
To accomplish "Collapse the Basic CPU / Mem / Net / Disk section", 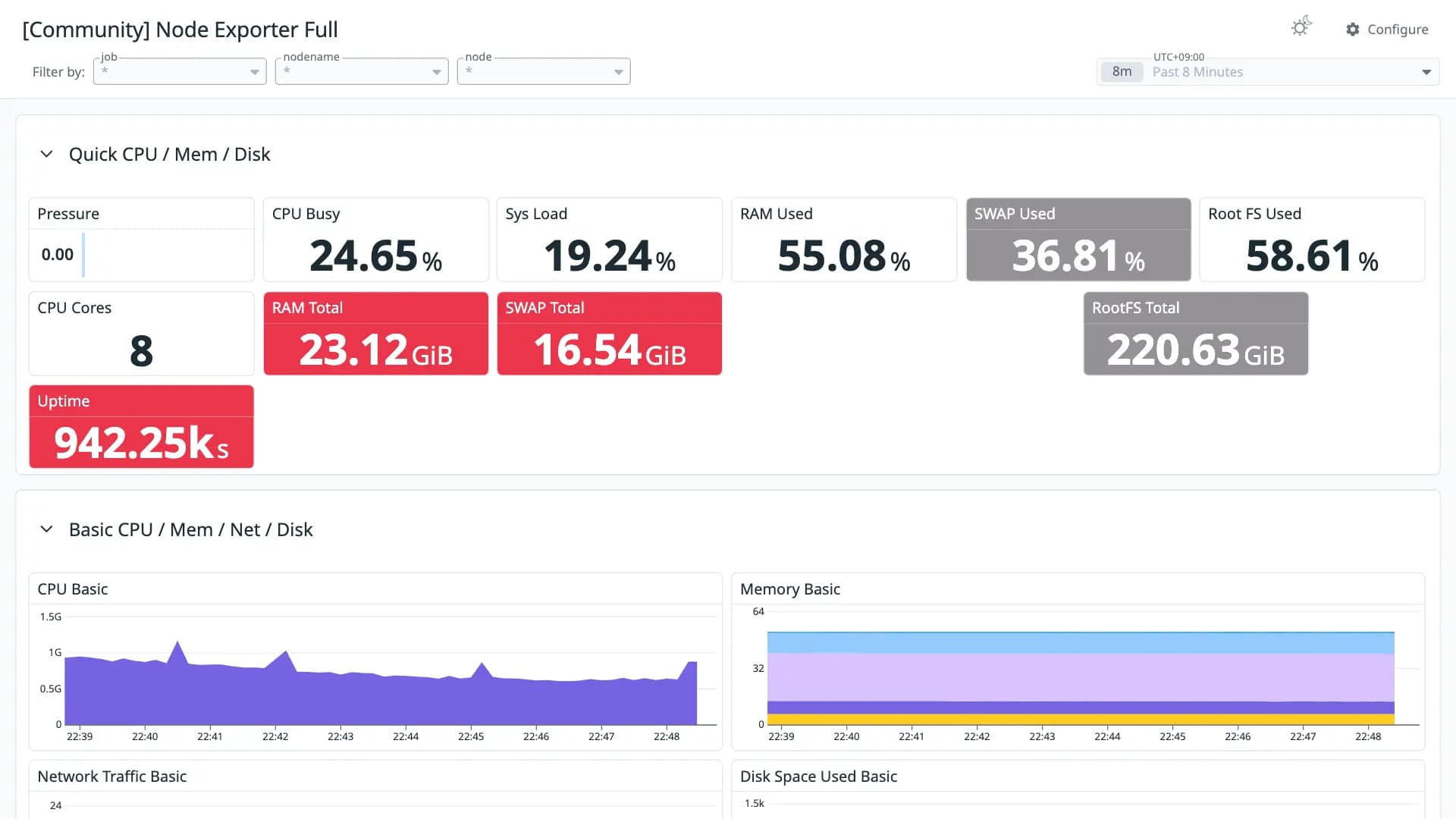I will pyautogui.click(x=46, y=529).
